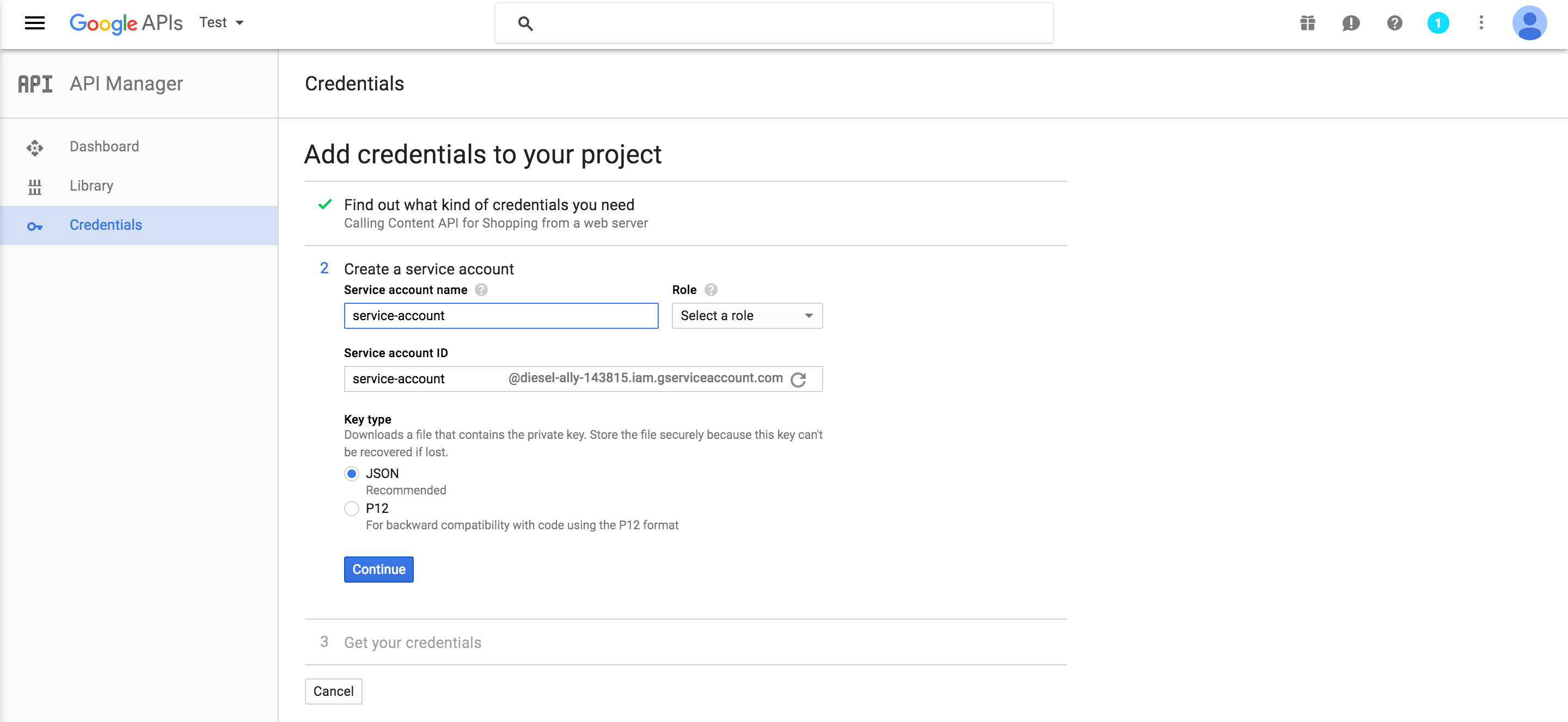Click the vertical more options icon
Image resolution: width=1568 pixels, height=722 pixels.
click(1480, 22)
